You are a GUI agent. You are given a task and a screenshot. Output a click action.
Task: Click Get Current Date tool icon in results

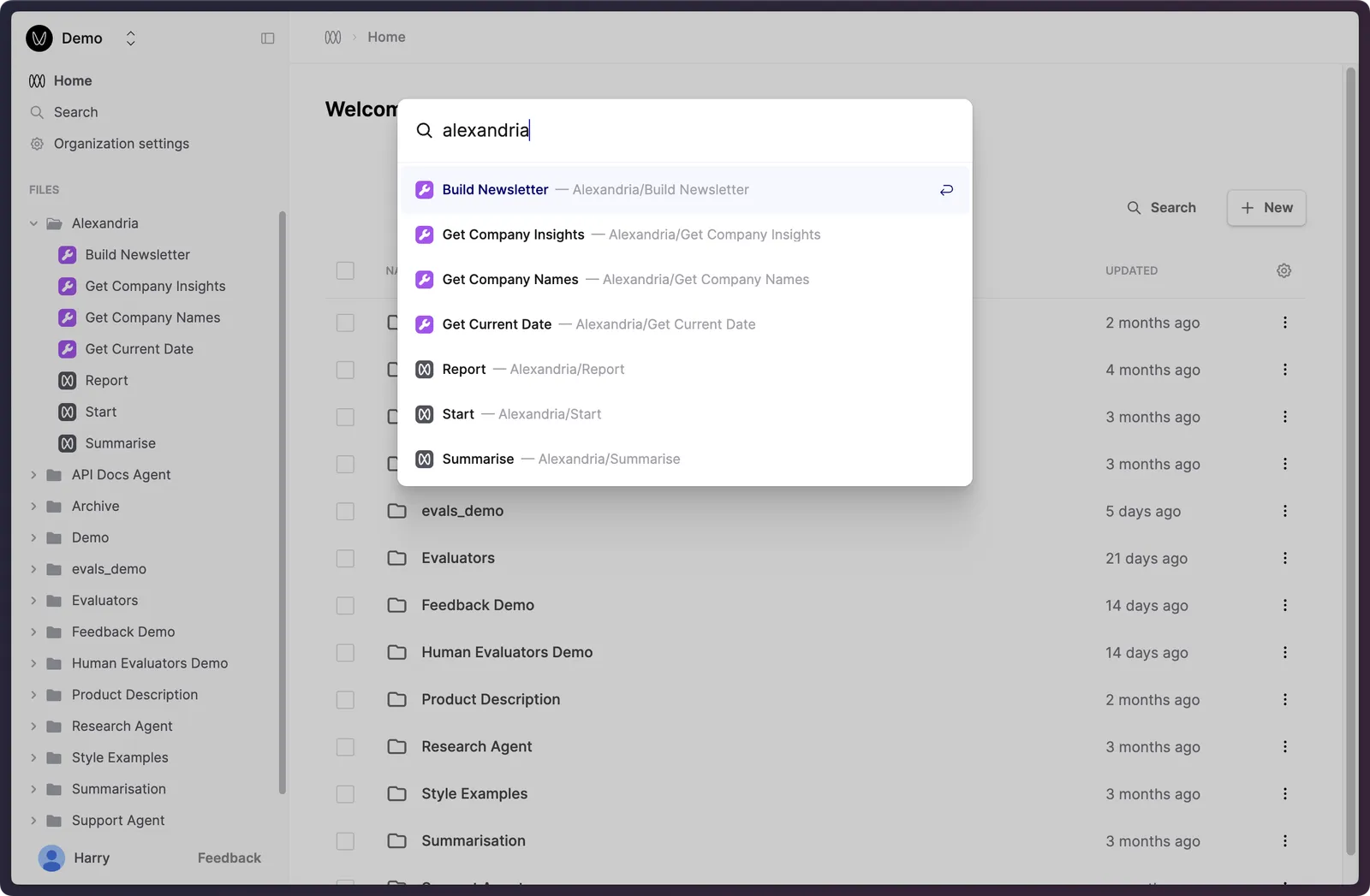pos(424,324)
